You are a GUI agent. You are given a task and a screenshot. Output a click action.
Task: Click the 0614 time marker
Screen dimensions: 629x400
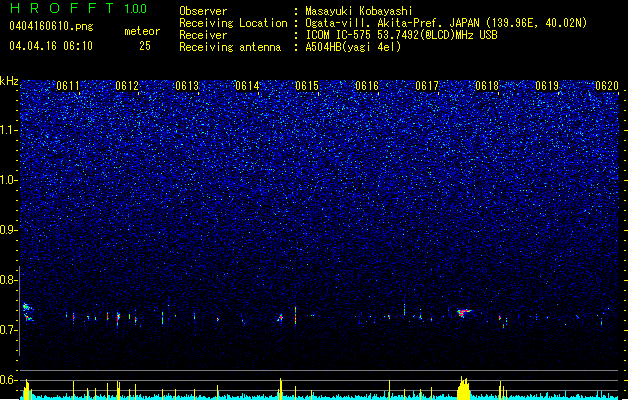tap(247, 86)
